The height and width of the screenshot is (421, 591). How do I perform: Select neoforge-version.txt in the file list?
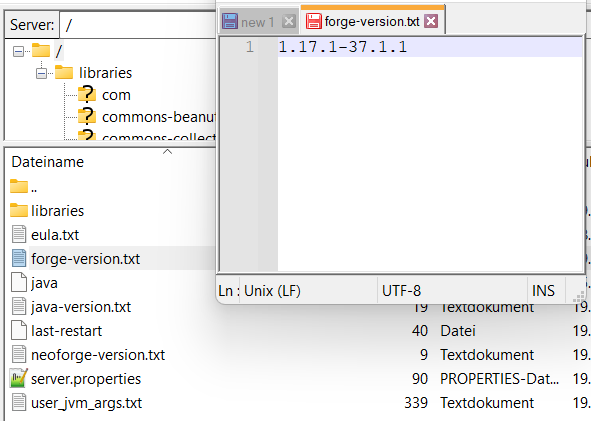pyautogui.click(x=98, y=355)
